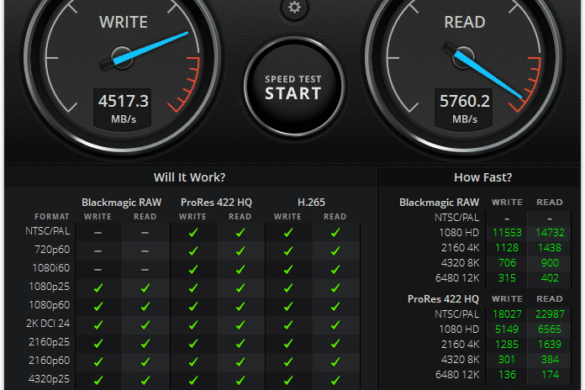Click the Speed Test Start button

click(x=294, y=87)
